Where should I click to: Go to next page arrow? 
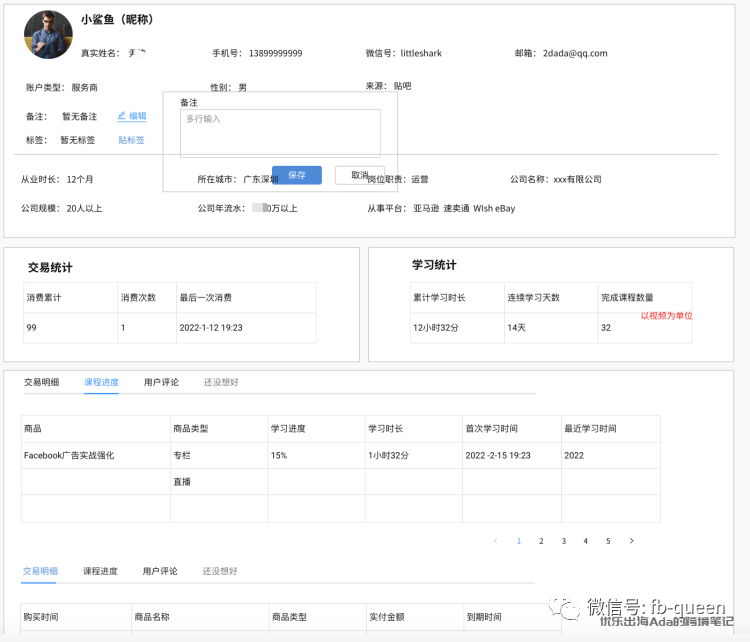631,541
